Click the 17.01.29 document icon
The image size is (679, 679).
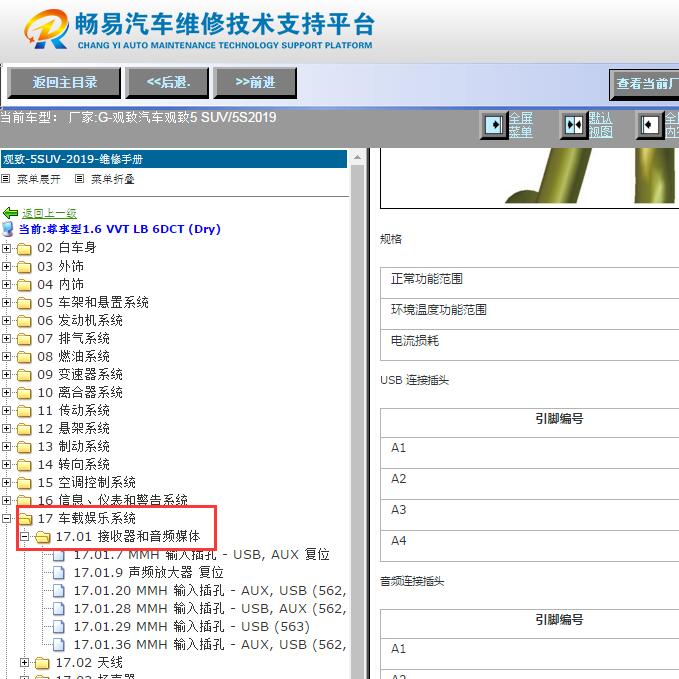pos(59,627)
